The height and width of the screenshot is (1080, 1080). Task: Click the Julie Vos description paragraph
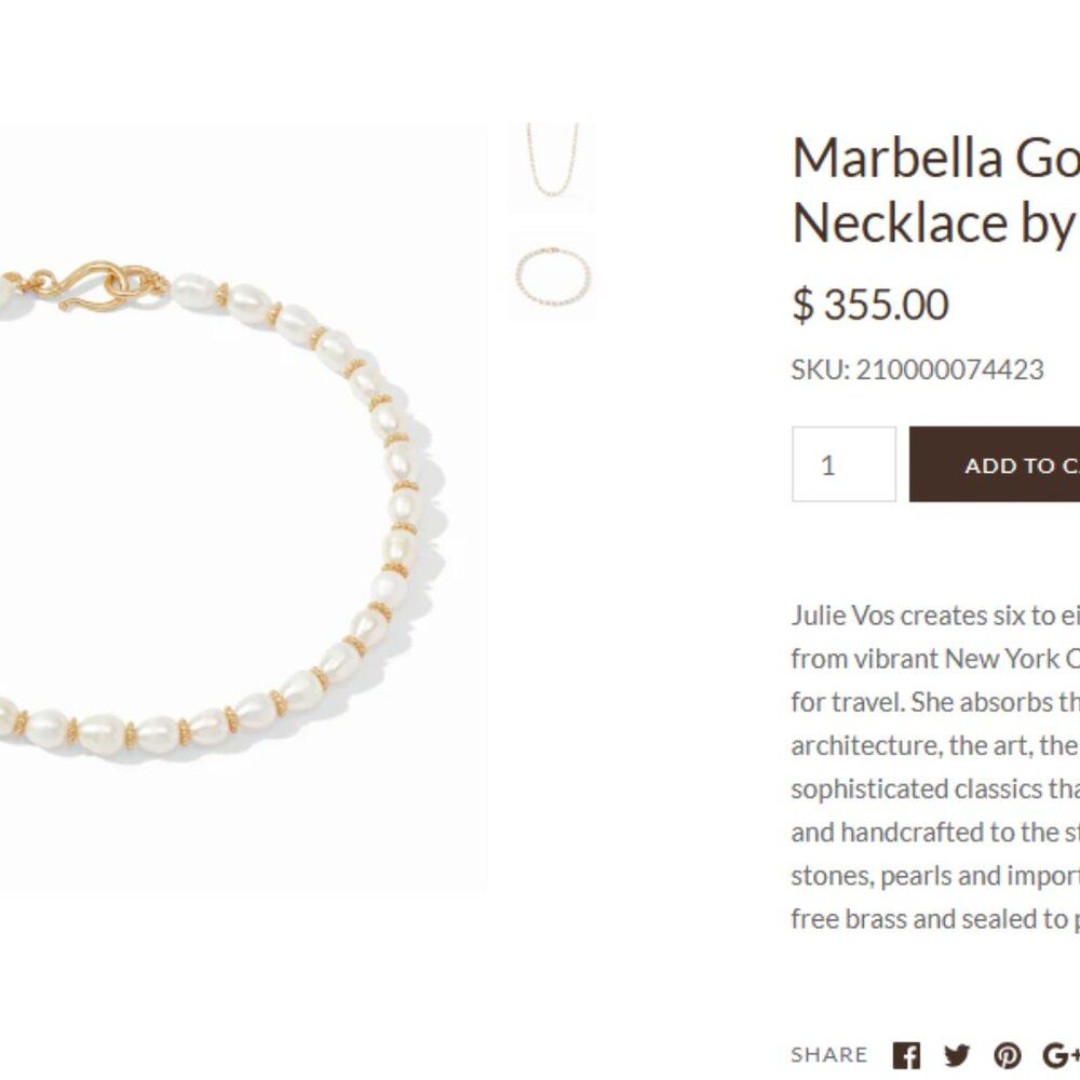[x=935, y=767]
